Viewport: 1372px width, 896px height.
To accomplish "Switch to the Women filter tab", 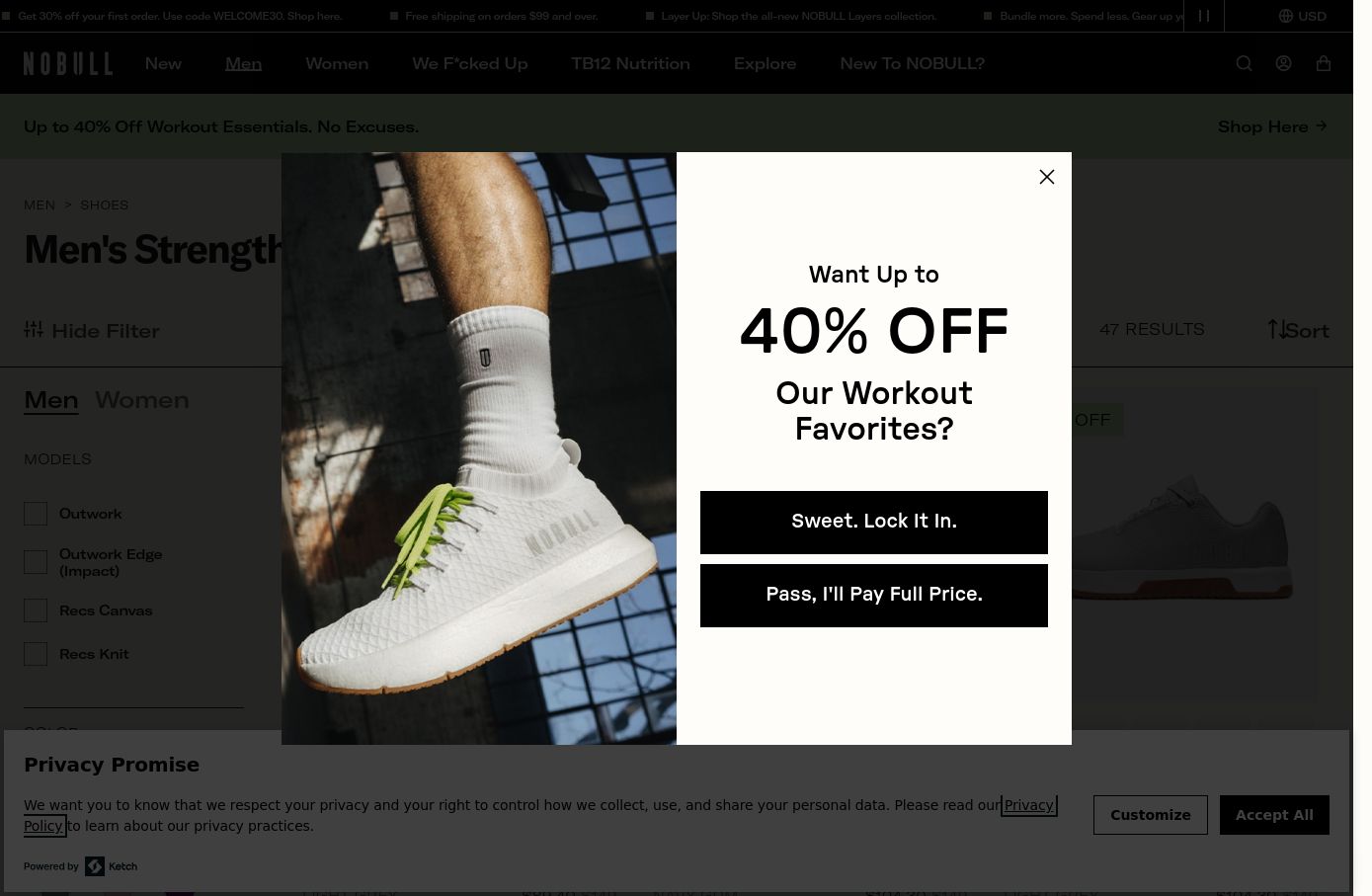I will 141,400.
